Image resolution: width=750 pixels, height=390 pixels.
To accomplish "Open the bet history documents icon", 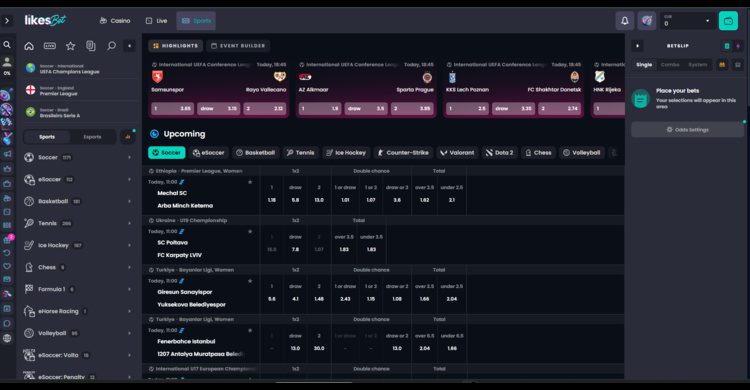I will point(91,46).
